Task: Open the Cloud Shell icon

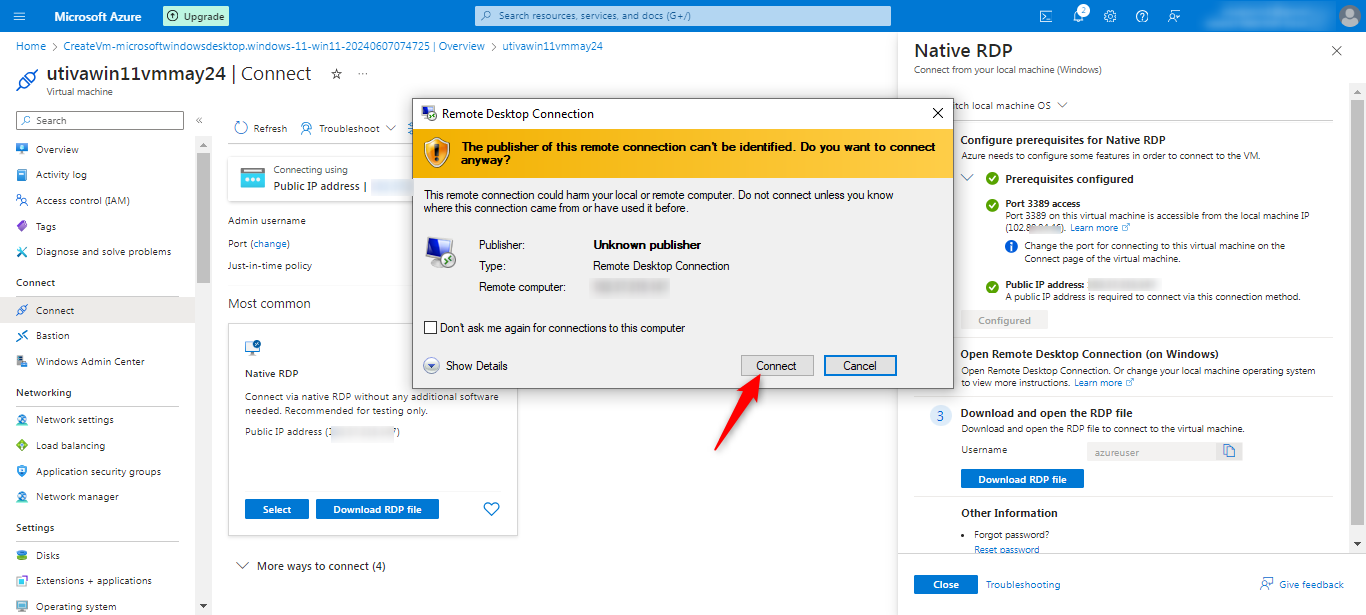Action: [x=1046, y=16]
